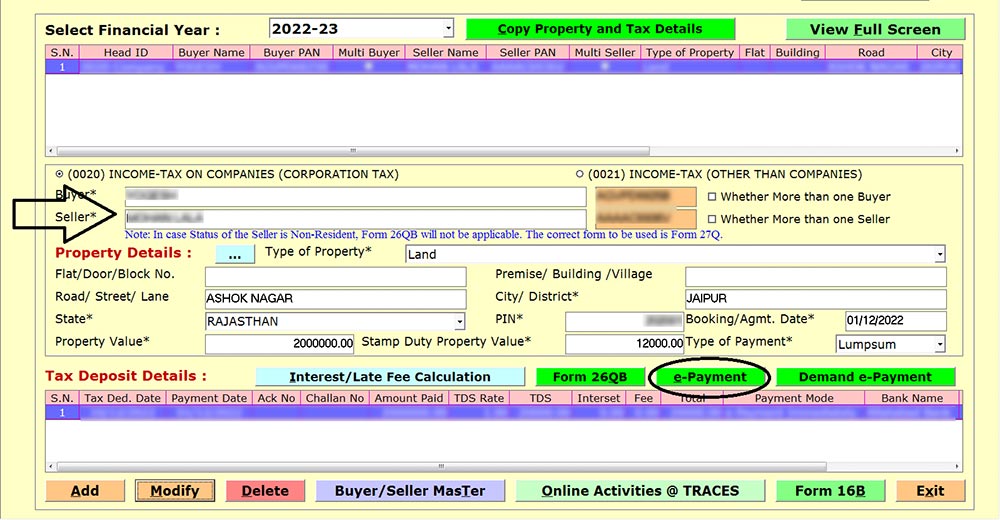Open the Select Financial Year dropdown
Image resolution: width=1000 pixels, height=520 pixels.
448,29
